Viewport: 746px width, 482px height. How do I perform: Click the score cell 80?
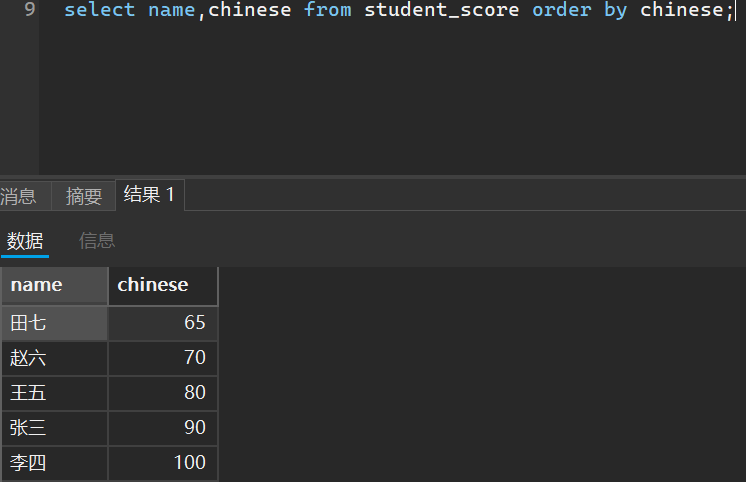(x=163, y=393)
